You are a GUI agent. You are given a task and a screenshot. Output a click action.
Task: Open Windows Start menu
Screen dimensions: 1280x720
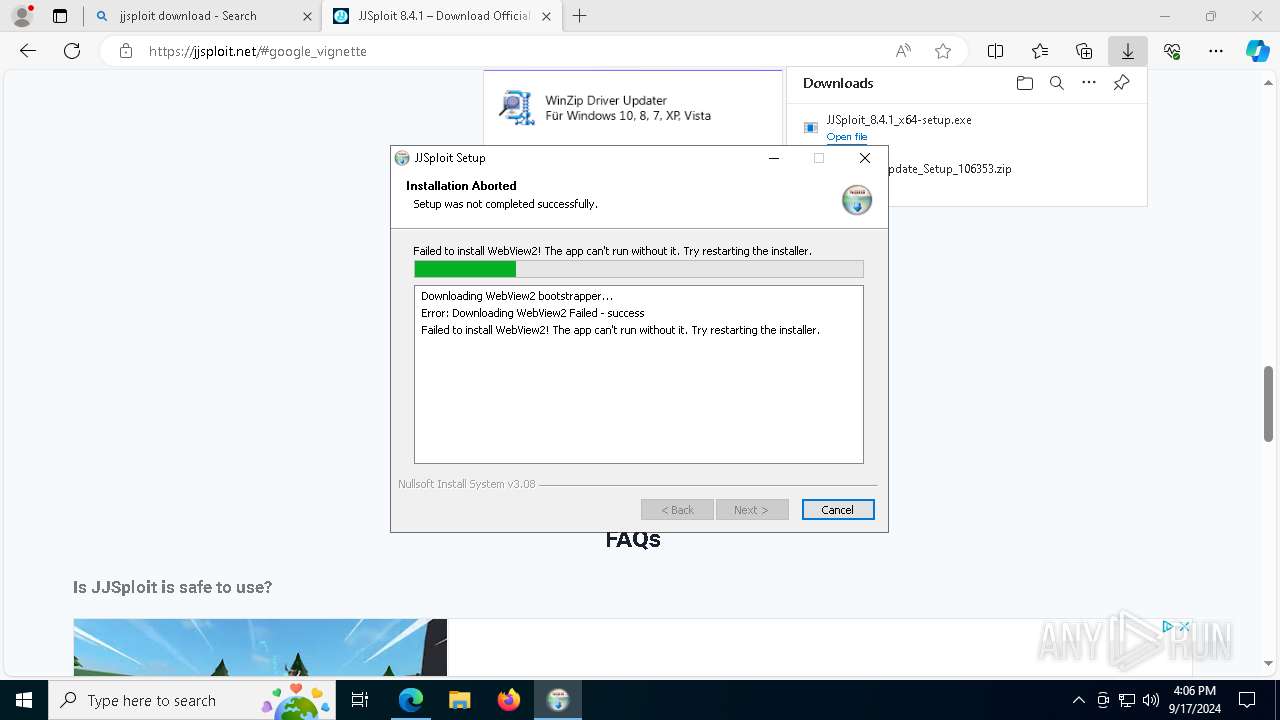(24, 700)
